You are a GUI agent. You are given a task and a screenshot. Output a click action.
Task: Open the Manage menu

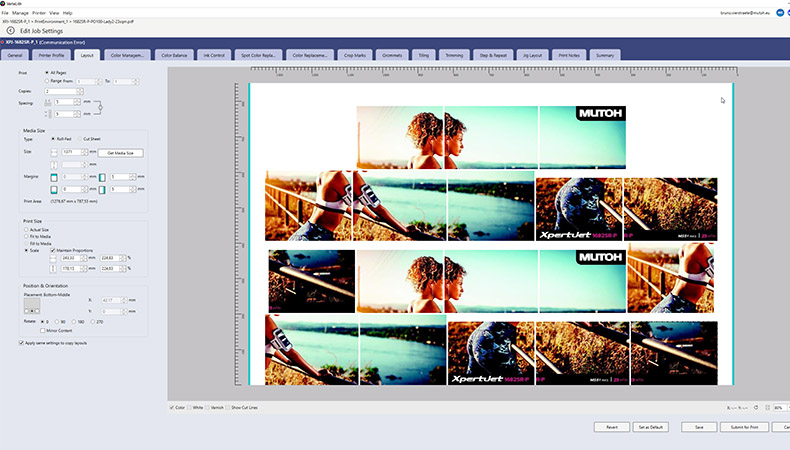click(x=20, y=13)
